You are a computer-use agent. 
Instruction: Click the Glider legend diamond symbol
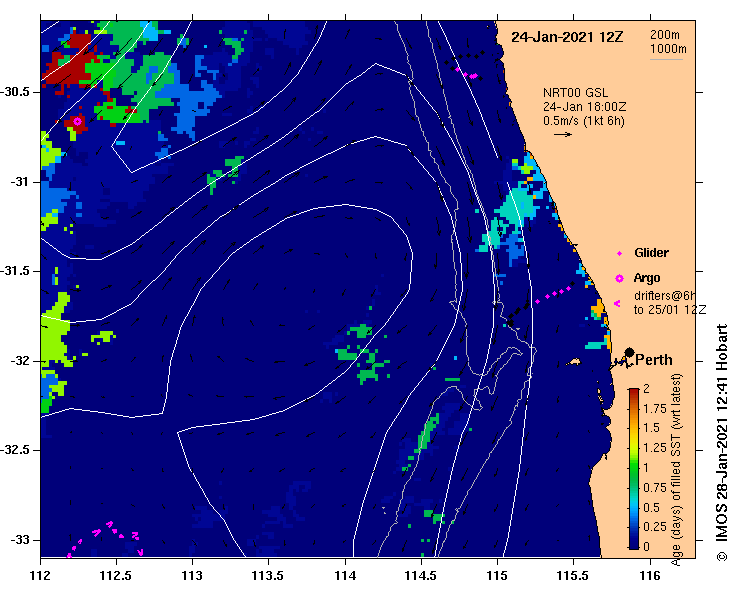pos(619,254)
